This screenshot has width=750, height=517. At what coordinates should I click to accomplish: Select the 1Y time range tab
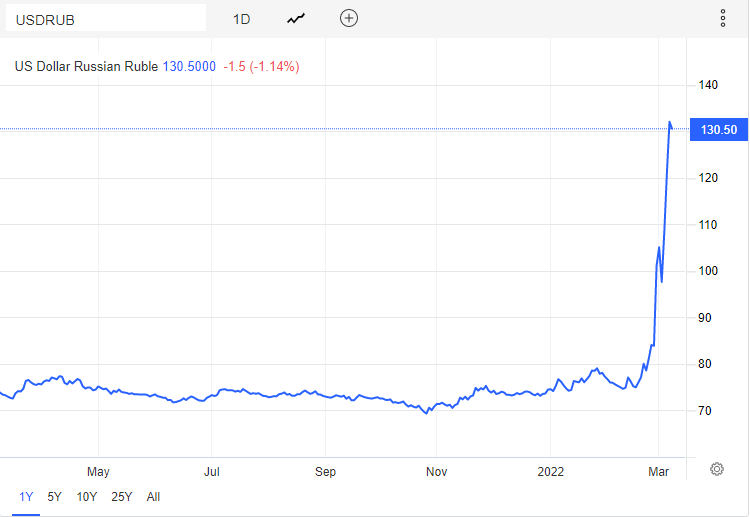[x=26, y=497]
